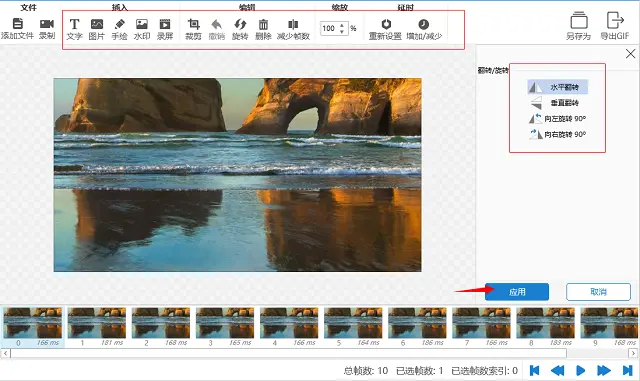This screenshot has height=381, width=640.
Task: Choose 垂直翻转 vertical flip option
Action: (x=558, y=102)
